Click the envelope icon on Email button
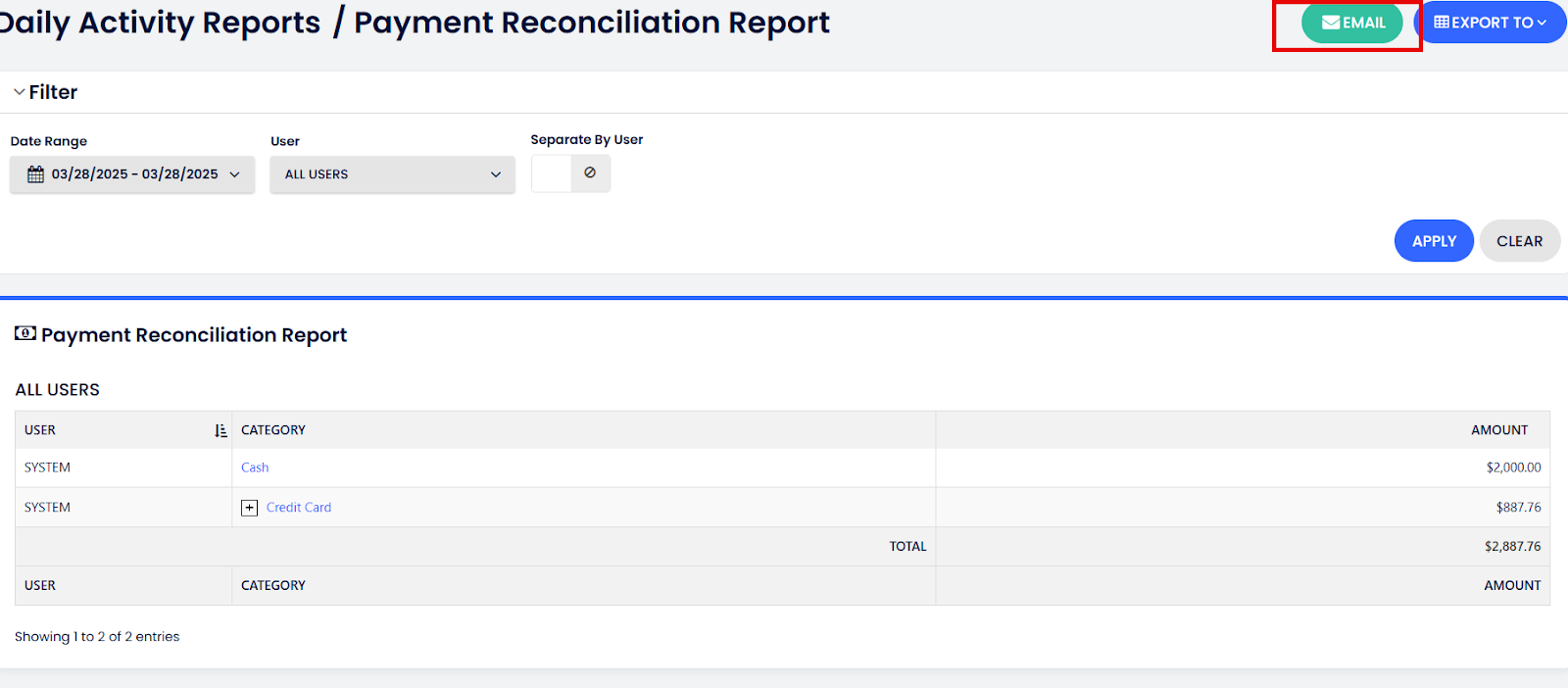 (x=1330, y=23)
